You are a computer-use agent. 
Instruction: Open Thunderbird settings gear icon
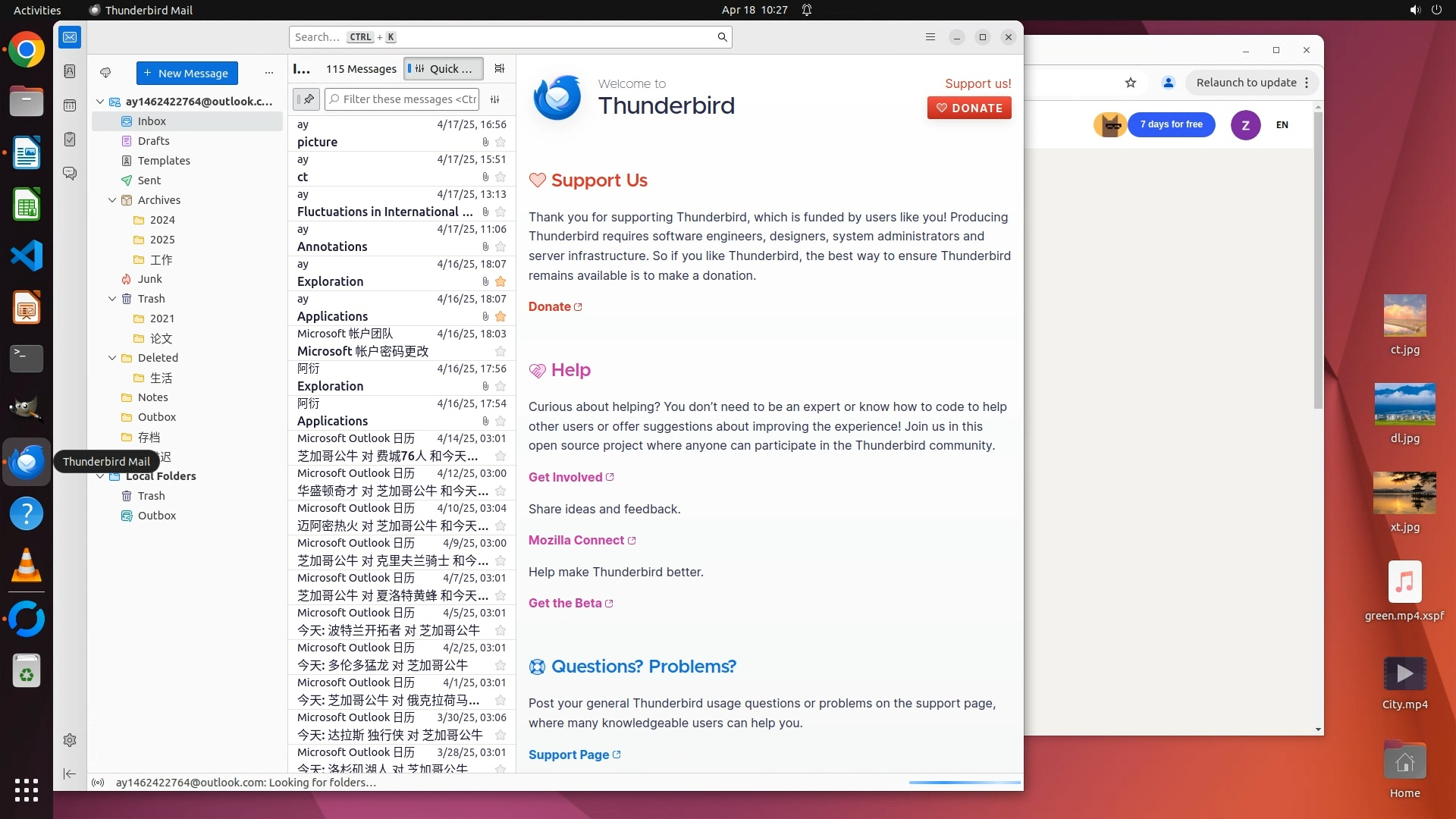click(x=70, y=740)
